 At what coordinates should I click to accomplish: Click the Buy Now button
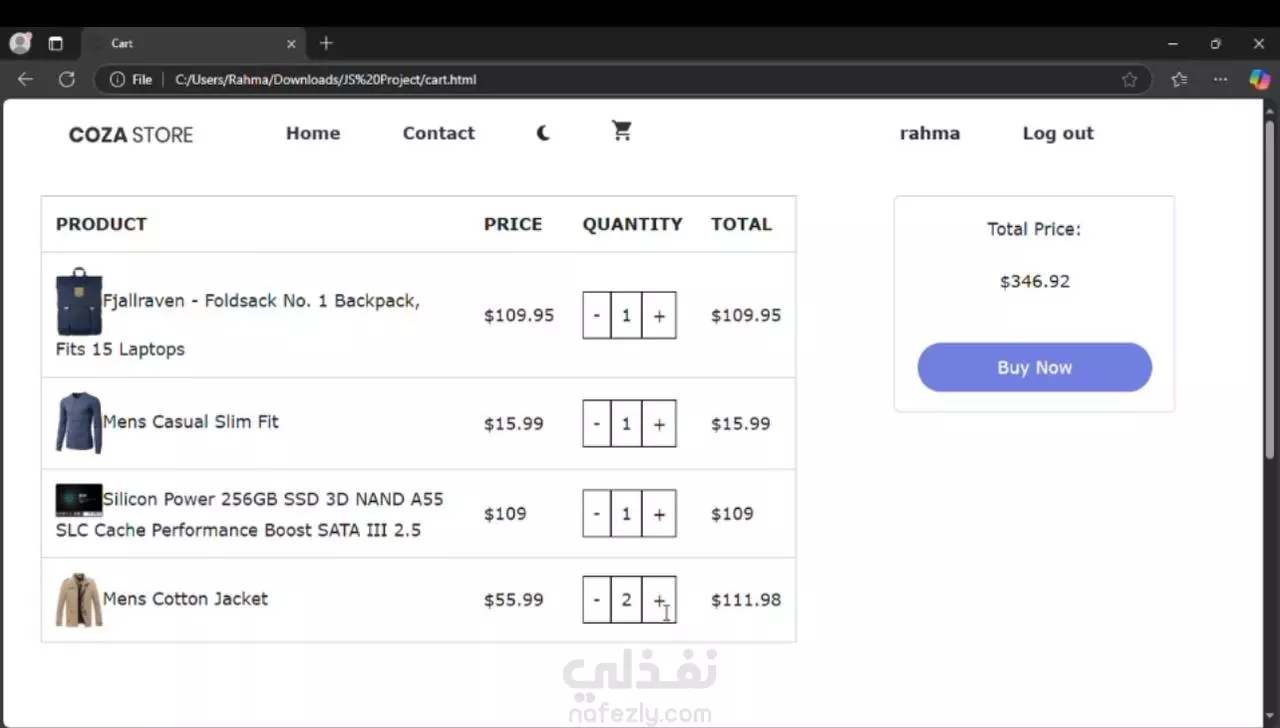1034,367
